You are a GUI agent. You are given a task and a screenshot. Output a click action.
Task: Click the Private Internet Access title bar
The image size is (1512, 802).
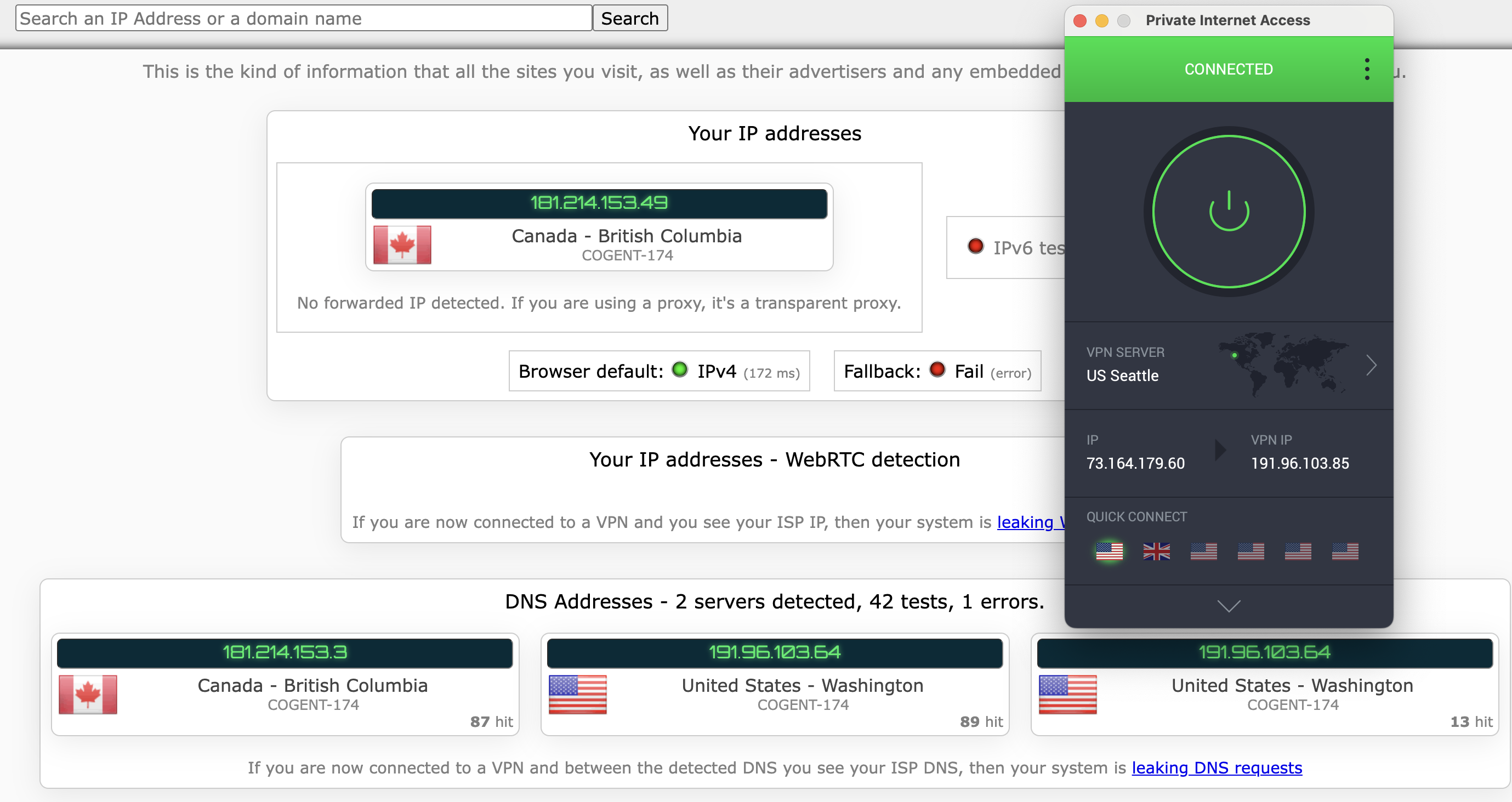tap(1228, 19)
